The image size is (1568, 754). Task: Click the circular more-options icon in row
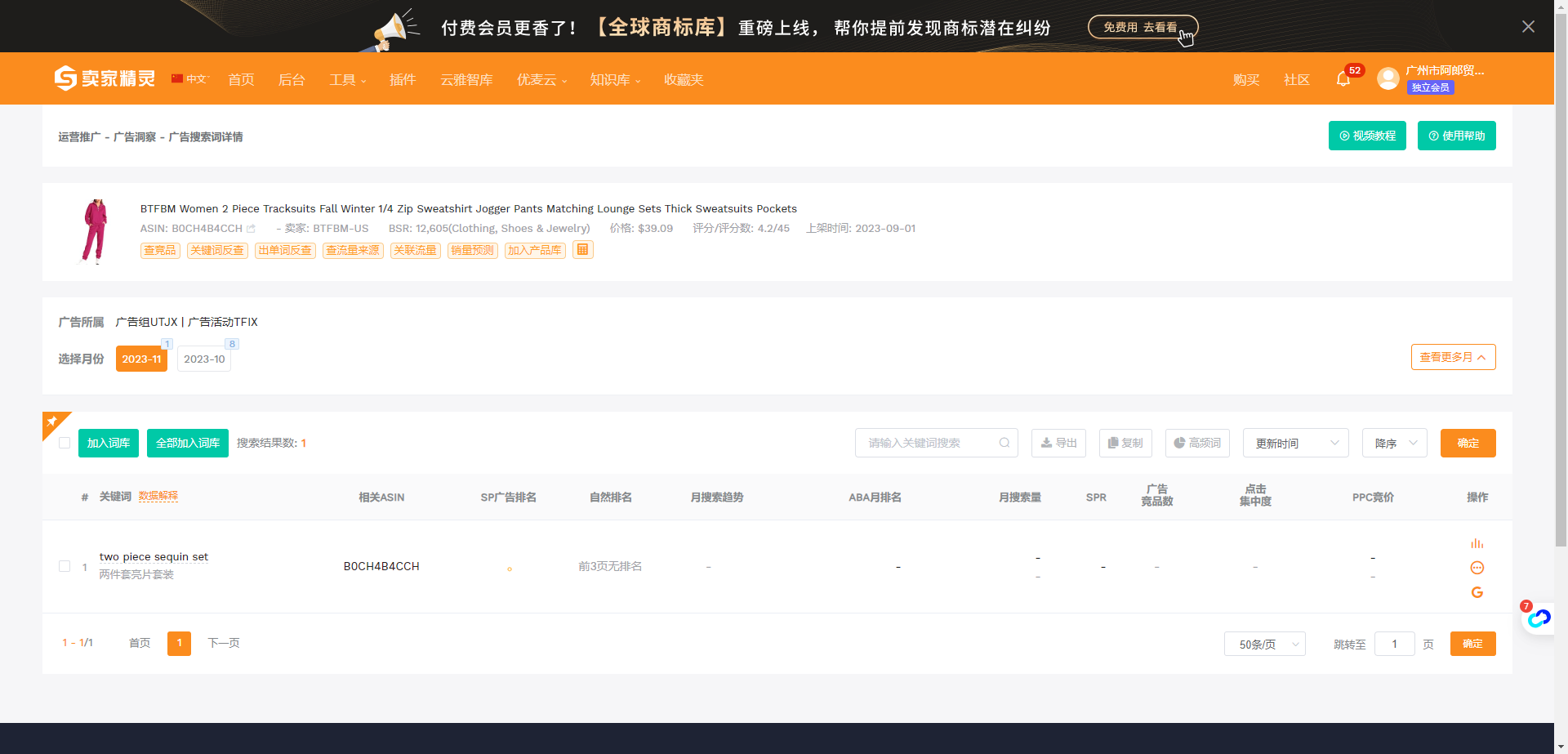pyautogui.click(x=1477, y=568)
